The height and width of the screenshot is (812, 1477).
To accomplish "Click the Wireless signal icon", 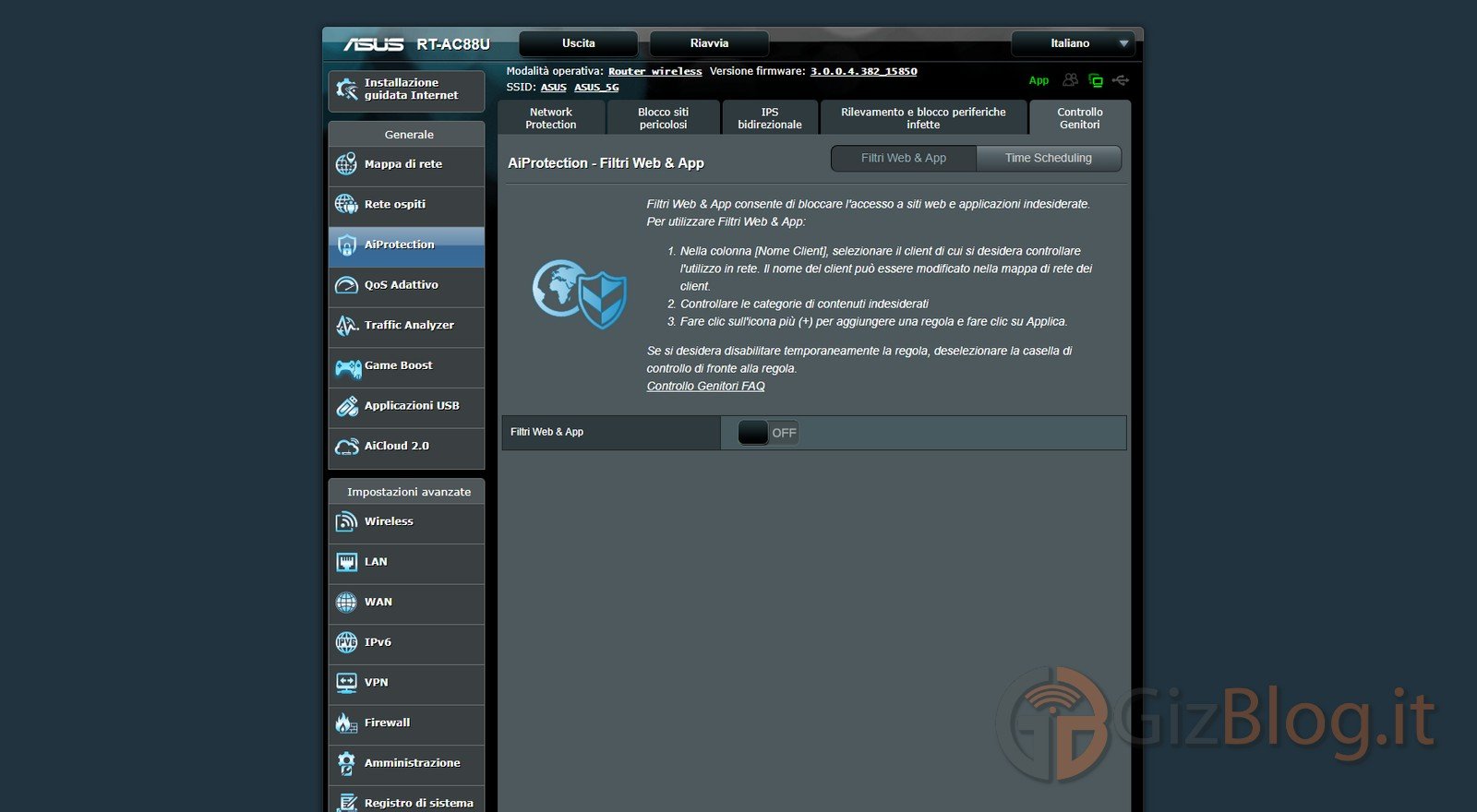I will click(x=346, y=522).
